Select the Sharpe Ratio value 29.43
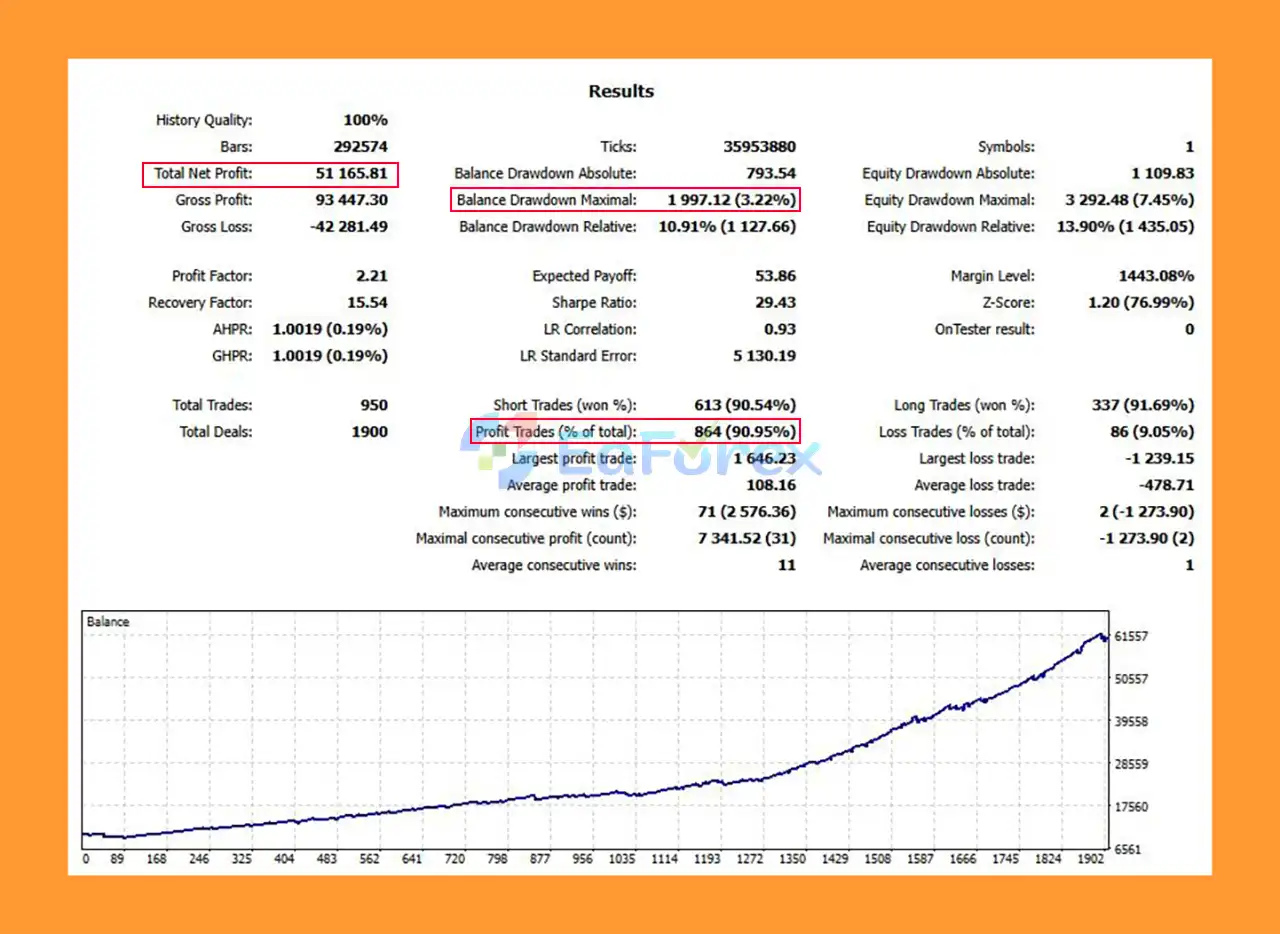 pyautogui.click(x=775, y=303)
